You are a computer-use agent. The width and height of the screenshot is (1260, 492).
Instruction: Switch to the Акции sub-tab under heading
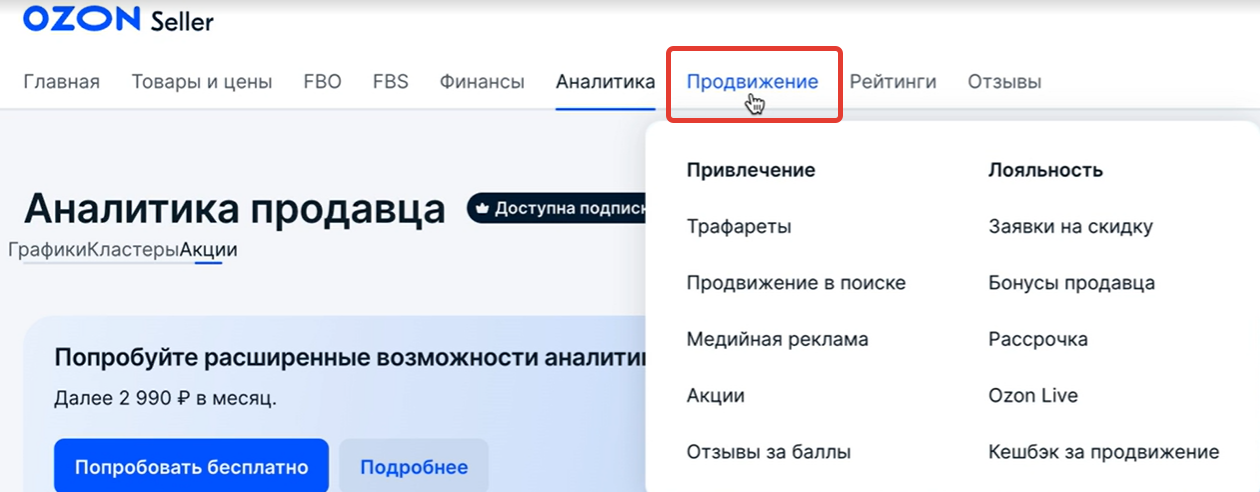tap(209, 250)
